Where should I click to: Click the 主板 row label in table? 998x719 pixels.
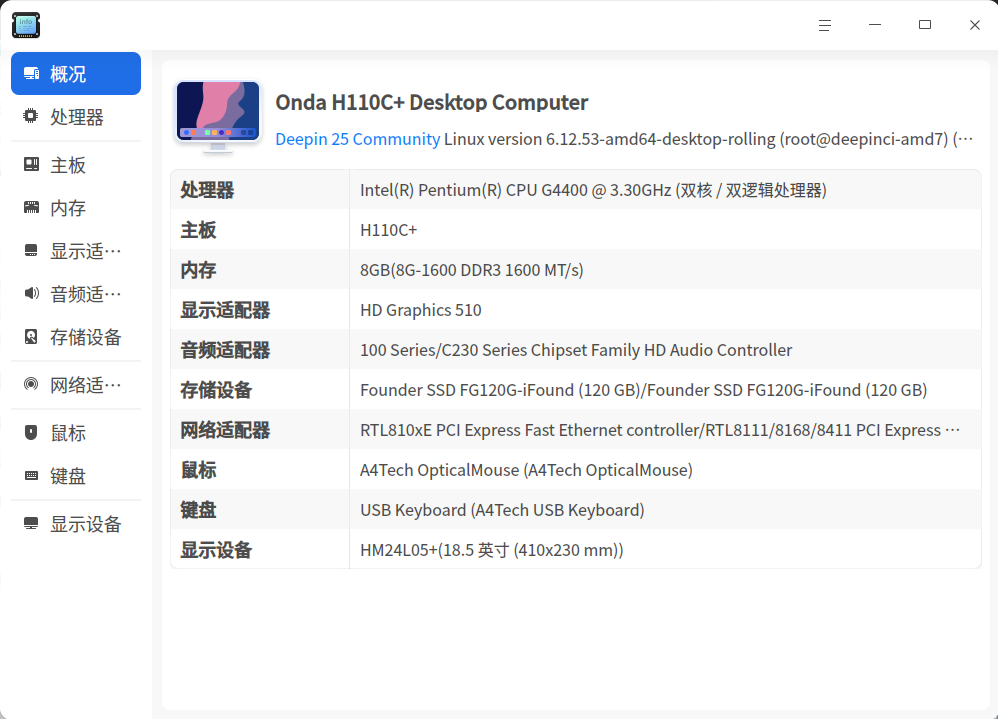pyautogui.click(x=199, y=230)
